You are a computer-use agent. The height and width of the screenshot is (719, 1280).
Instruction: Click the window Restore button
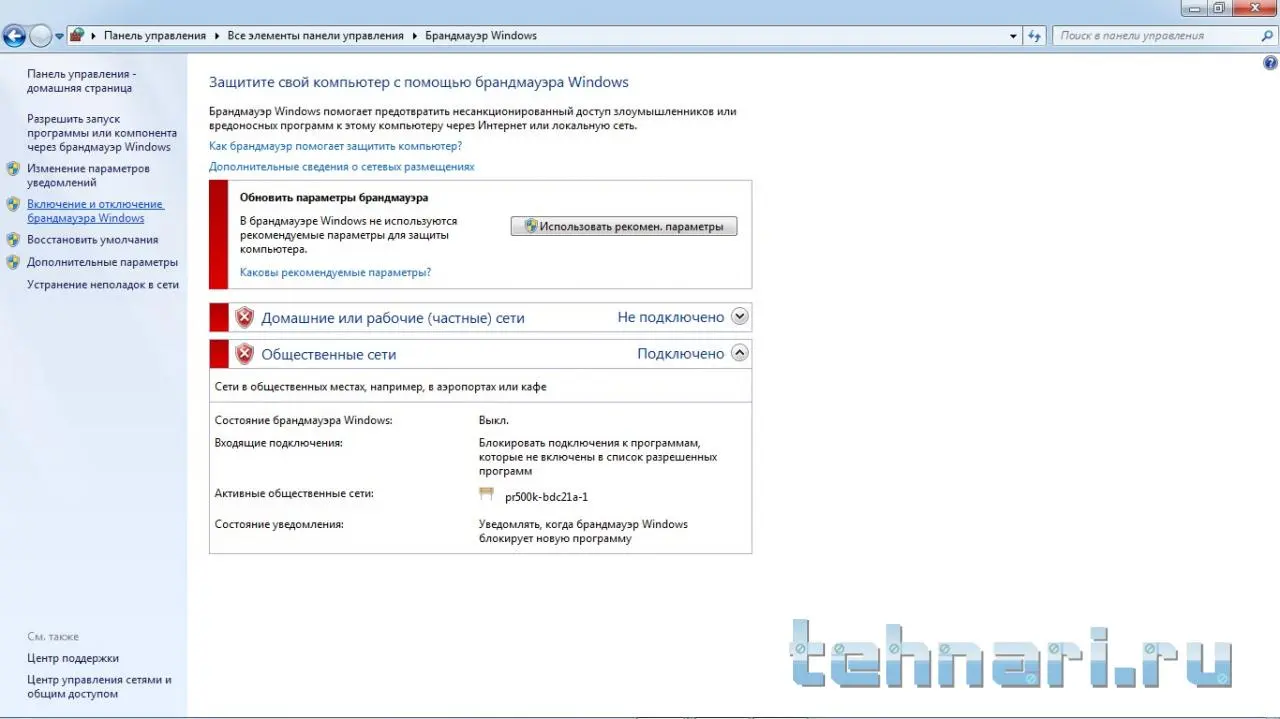click(x=1220, y=8)
